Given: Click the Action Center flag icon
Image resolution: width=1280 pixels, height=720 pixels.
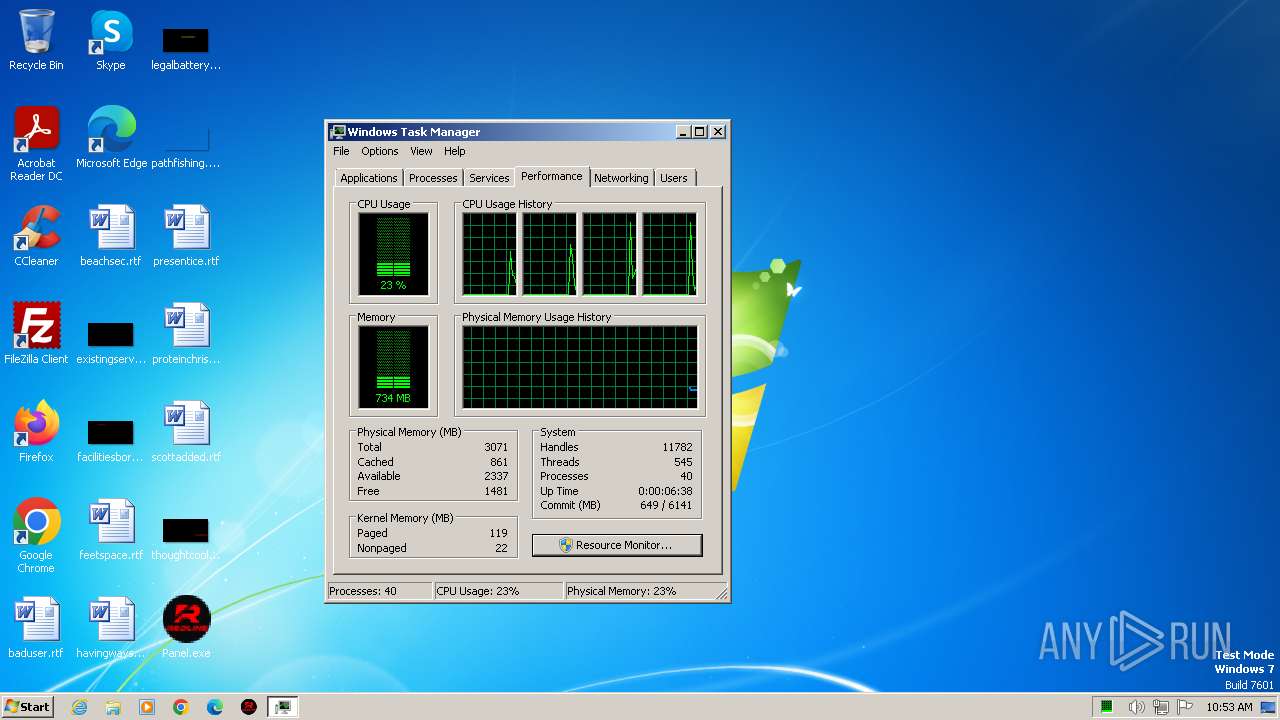Looking at the screenshot, I should (x=1186, y=707).
